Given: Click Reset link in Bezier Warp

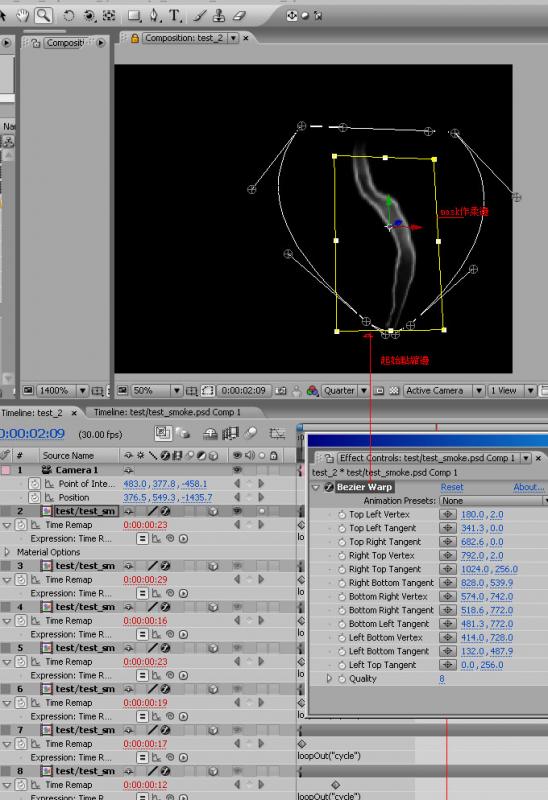Looking at the screenshot, I should [452, 487].
